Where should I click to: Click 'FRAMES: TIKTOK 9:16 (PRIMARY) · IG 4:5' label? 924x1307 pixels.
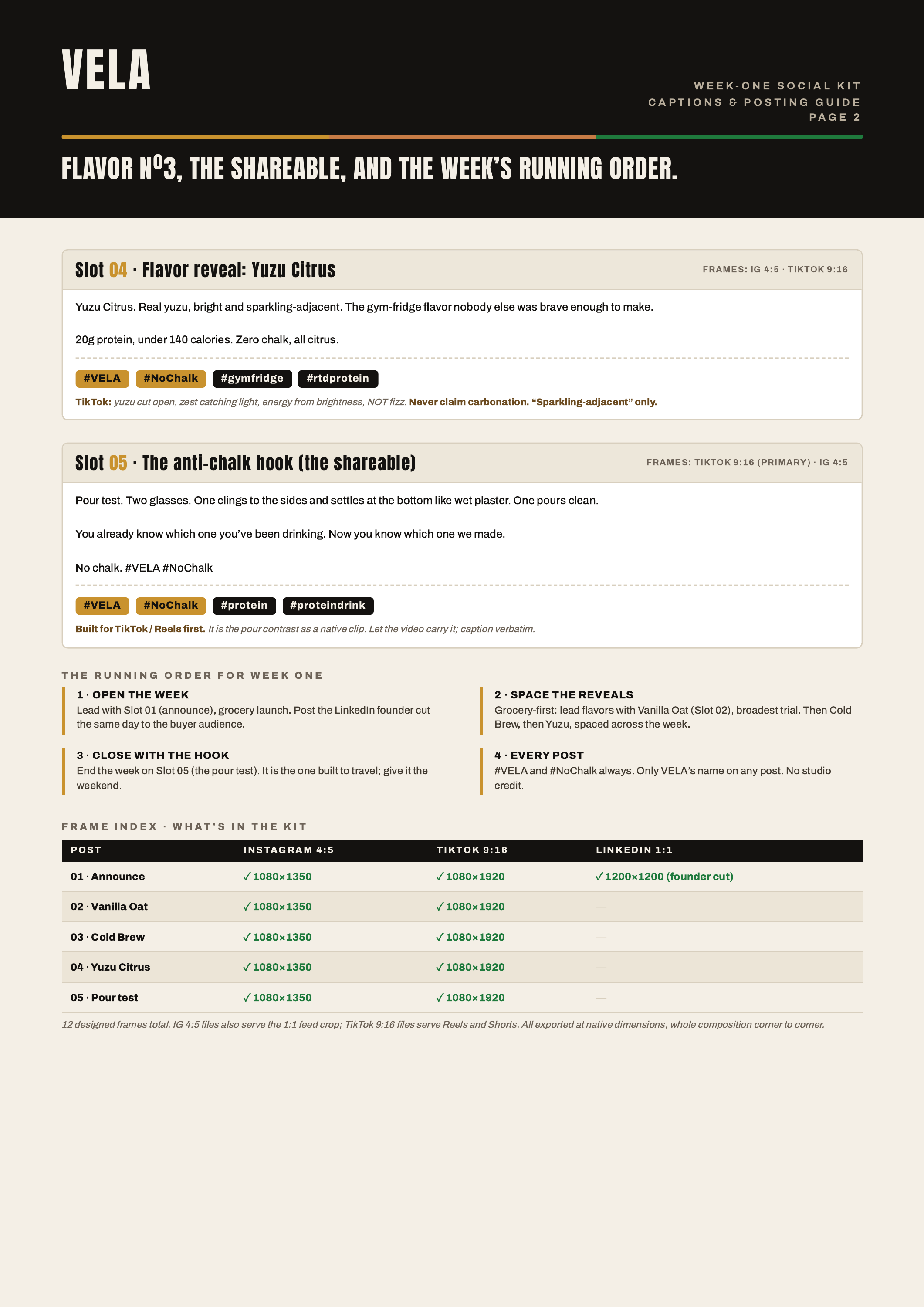[x=747, y=463]
